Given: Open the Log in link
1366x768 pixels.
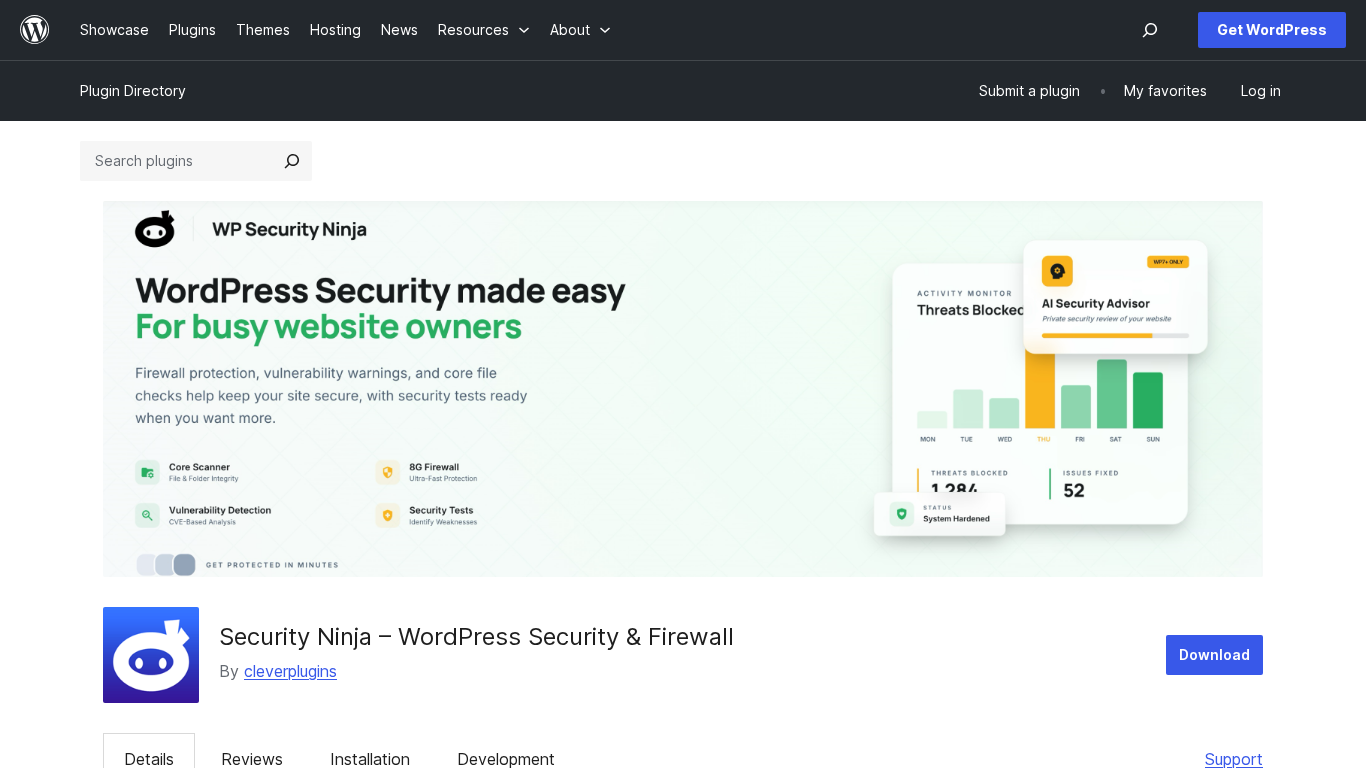Looking at the screenshot, I should [1260, 91].
